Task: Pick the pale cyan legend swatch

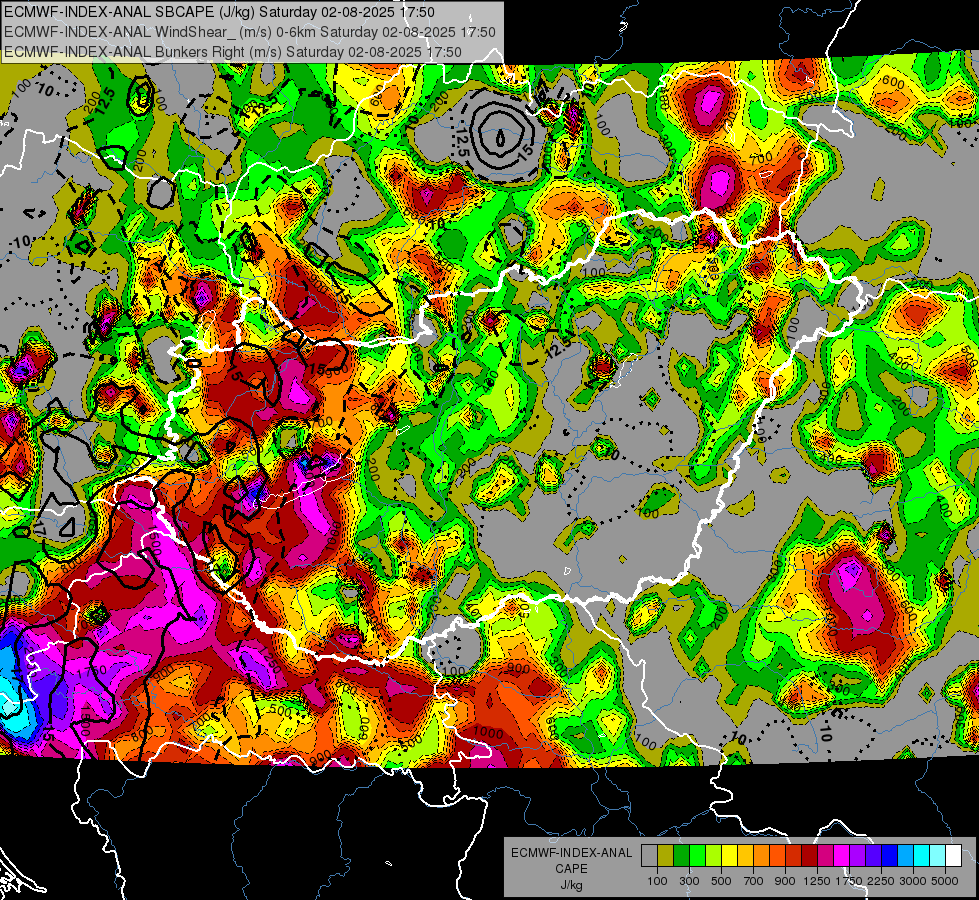Action: 938,855
